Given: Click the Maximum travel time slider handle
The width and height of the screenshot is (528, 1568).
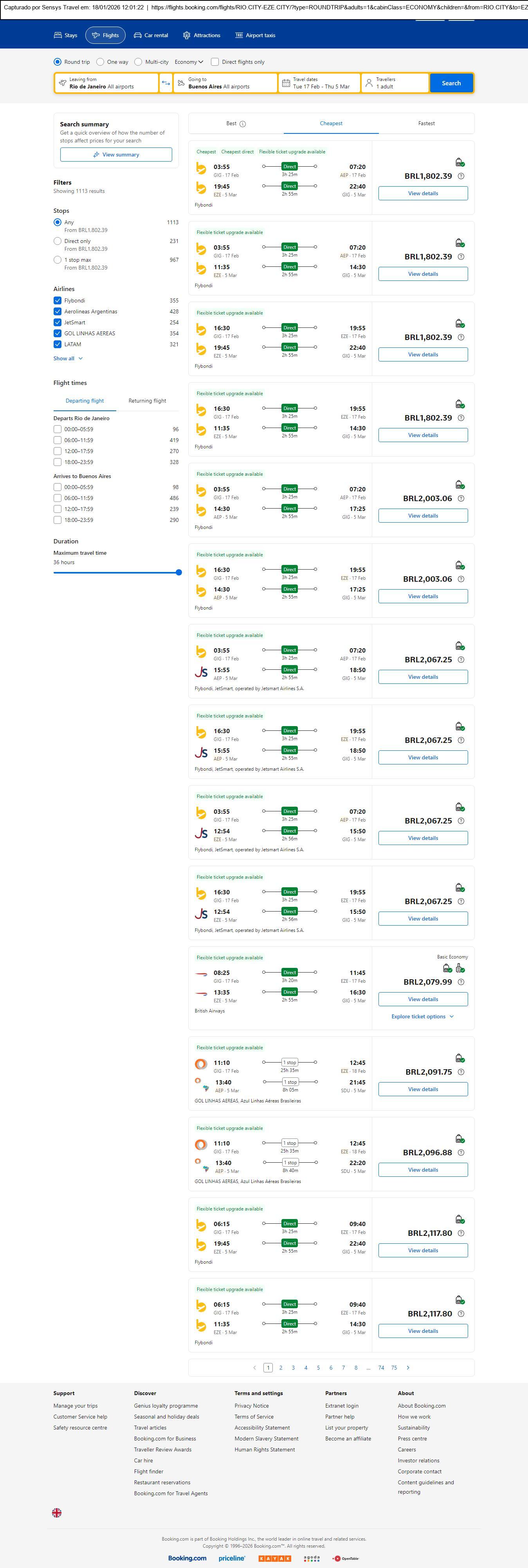Looking at the screenshot, I should [x=178, y=572].
